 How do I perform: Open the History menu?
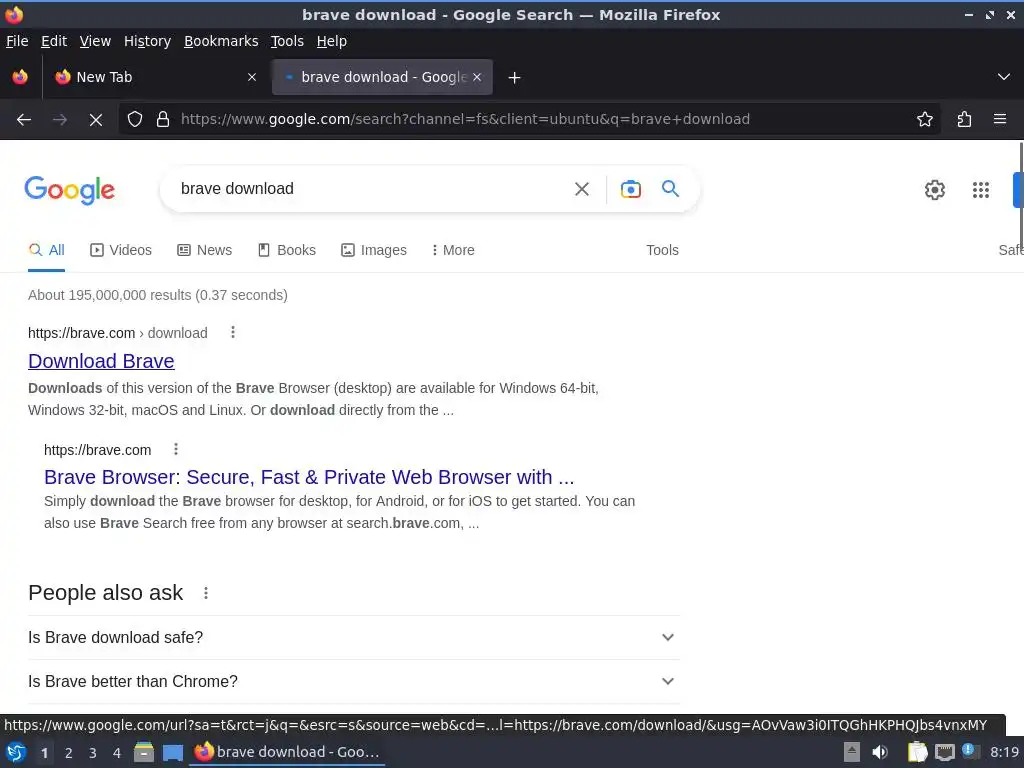pos(148,41)
